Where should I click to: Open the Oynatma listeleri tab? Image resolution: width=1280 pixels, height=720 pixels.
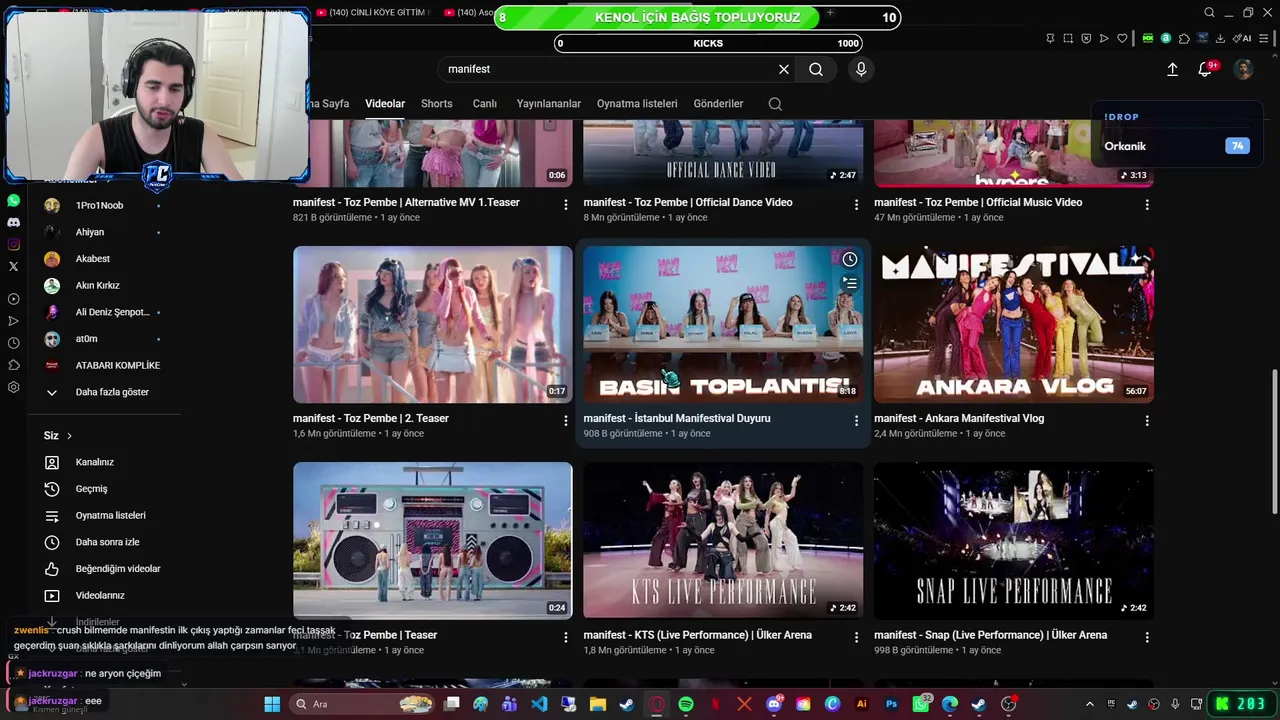637,104
